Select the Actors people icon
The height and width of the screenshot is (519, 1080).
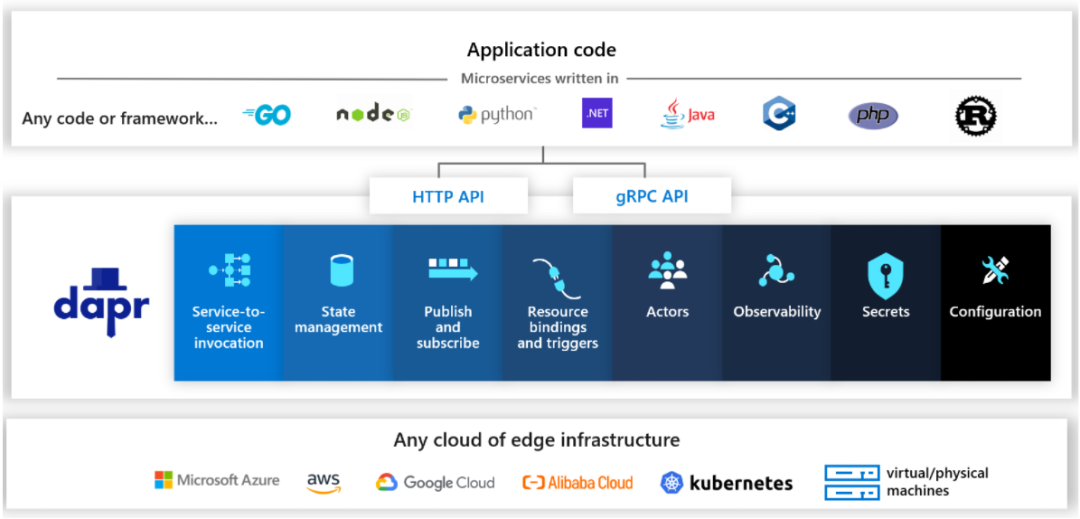(x=667, y=271)
